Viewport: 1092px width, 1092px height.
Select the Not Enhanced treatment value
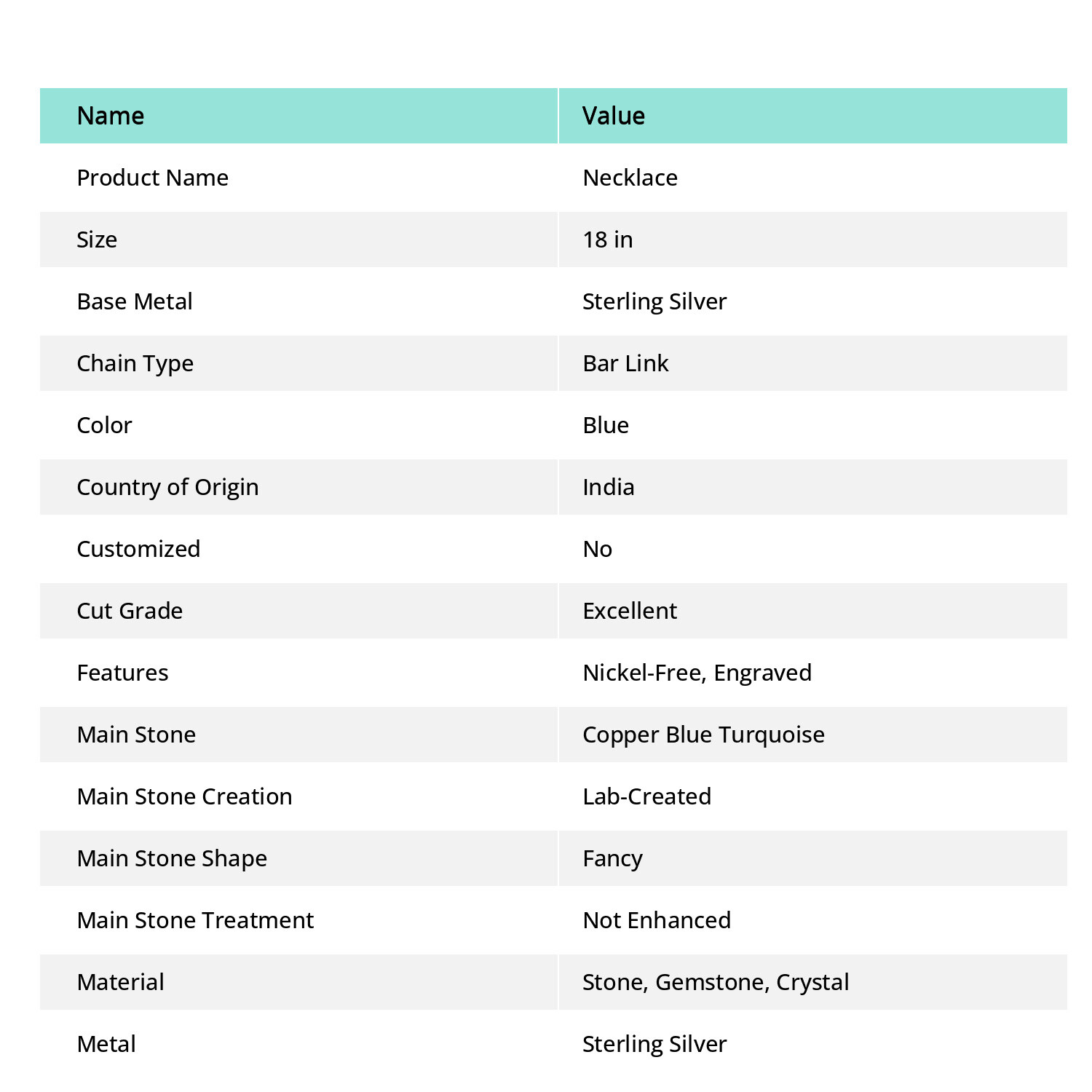point(657,920)
